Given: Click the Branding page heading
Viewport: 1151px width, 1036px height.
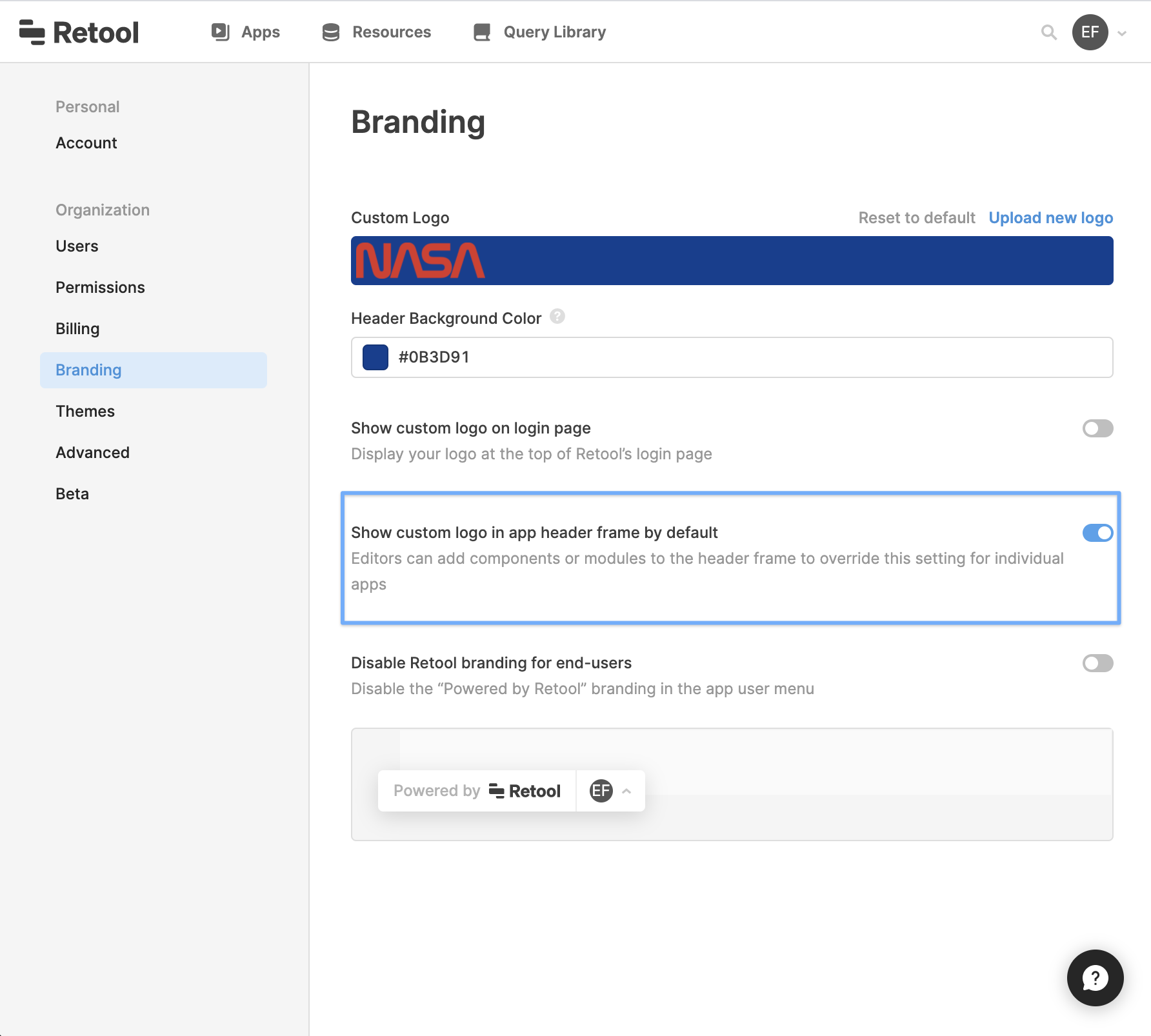Looking at the screenshot, I should point(418,123).
